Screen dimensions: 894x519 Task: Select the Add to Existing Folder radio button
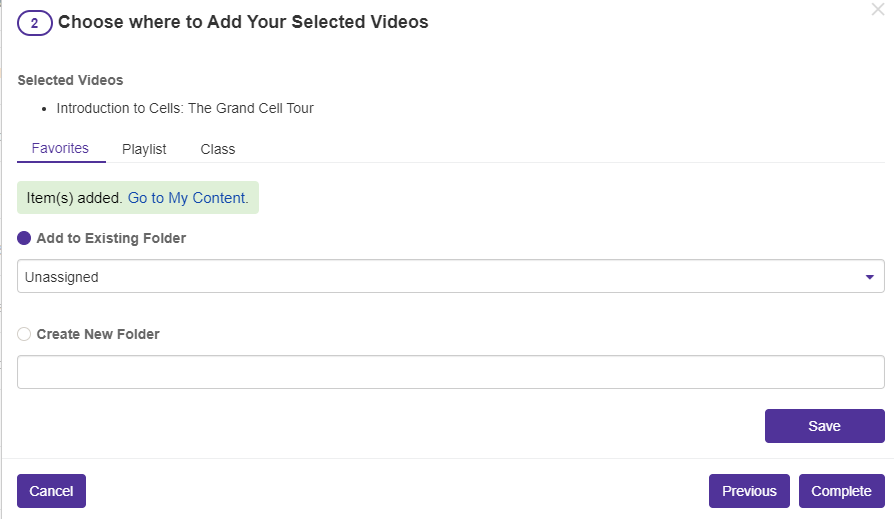pyautogui.click(x=24, y=238)
